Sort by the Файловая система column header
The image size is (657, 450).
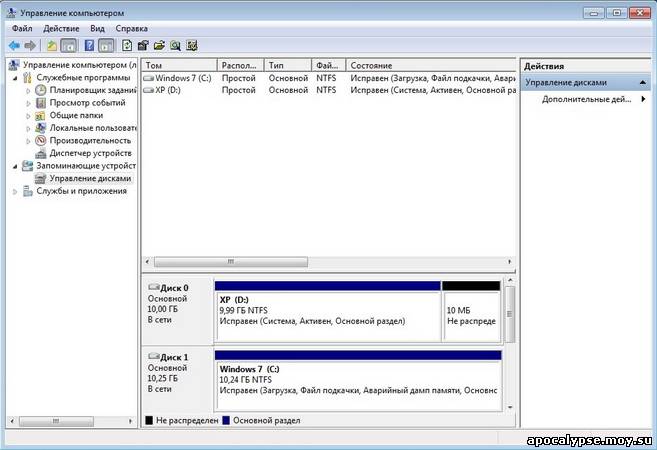(328, 65)
